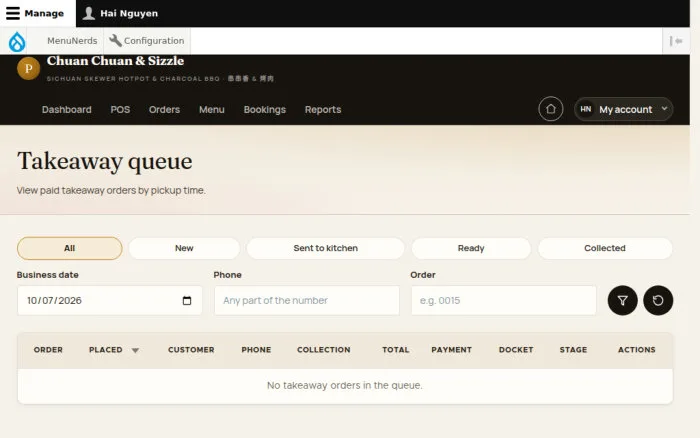This screenshot has width=700, height=438.
Task: Open the Reports nav item
Action: 323,109
